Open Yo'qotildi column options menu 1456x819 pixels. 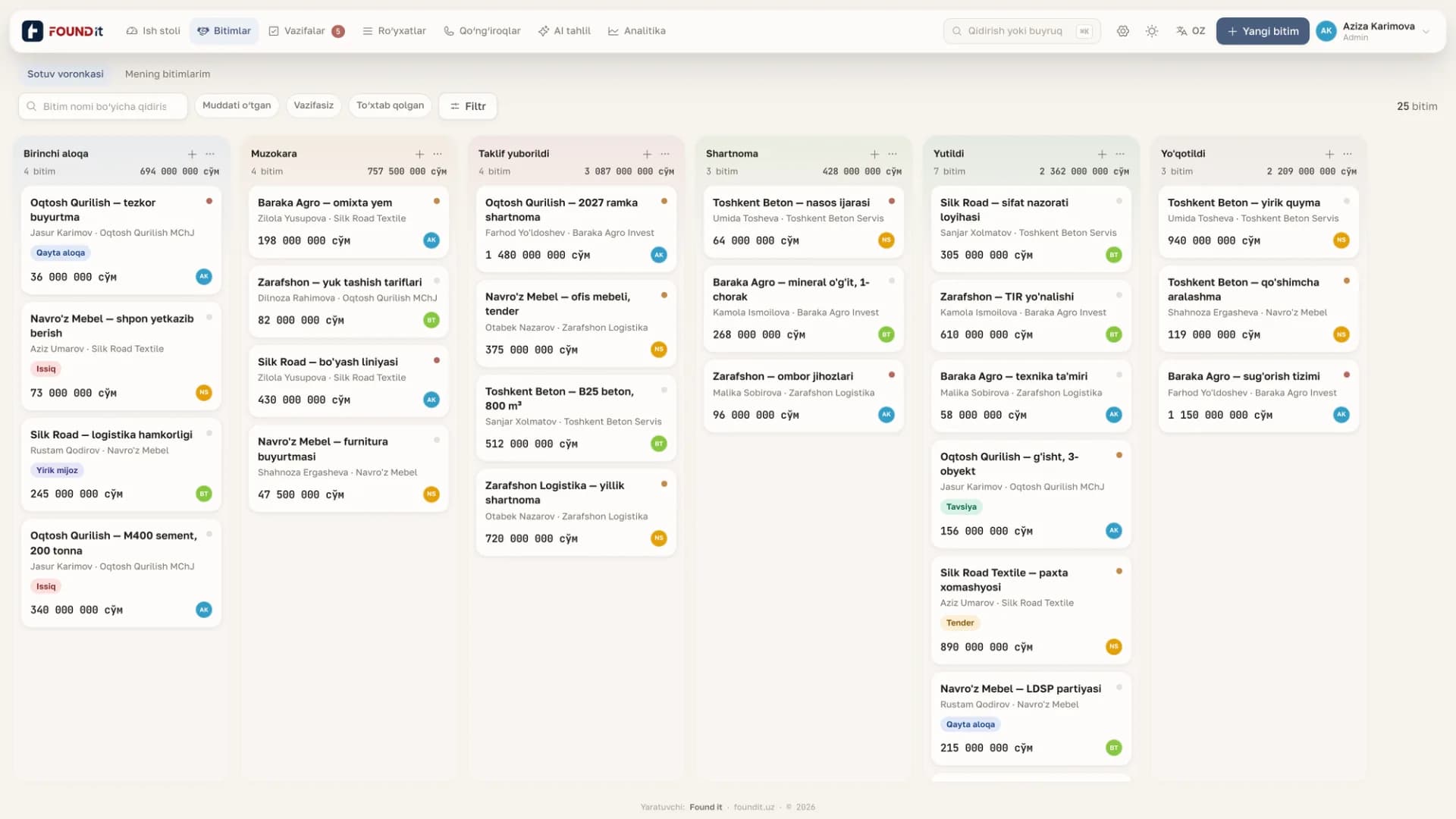pyautogui.click(x=1348, y=154)
